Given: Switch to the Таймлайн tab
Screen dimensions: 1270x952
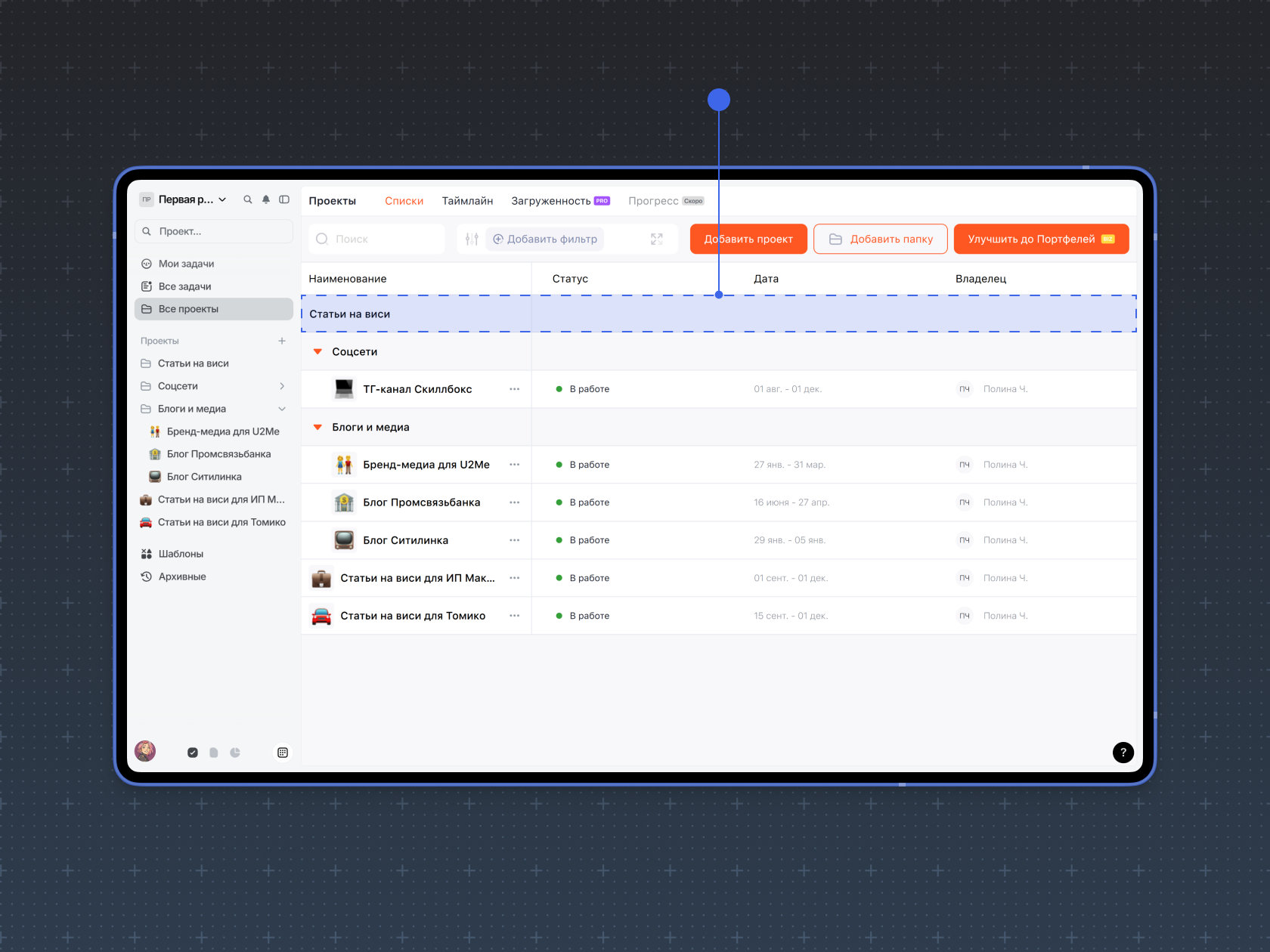Looking at the screenshot, I should (467, 201).
